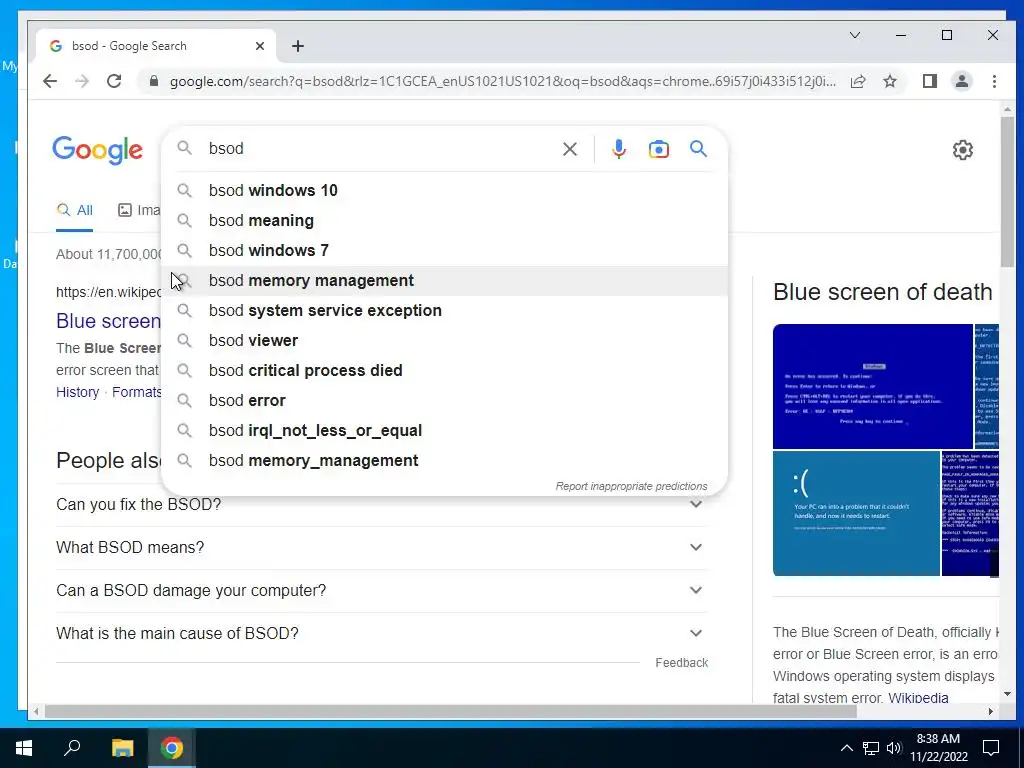
Task: Switch to the All results tab
Action: [x=74, y=210]
